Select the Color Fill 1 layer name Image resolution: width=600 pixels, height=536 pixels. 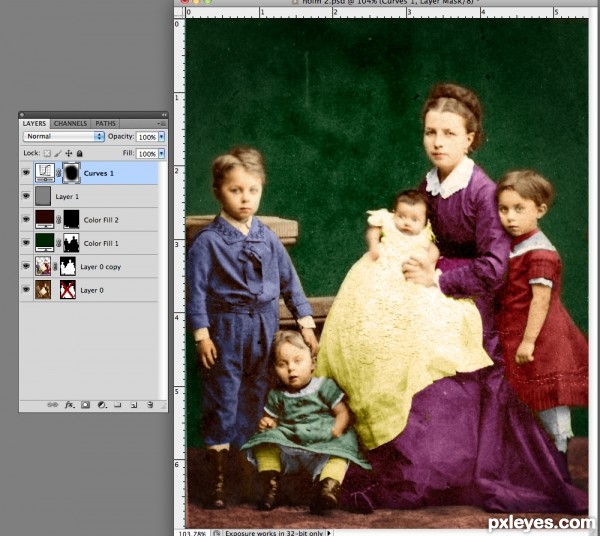(x=101, y=243)
